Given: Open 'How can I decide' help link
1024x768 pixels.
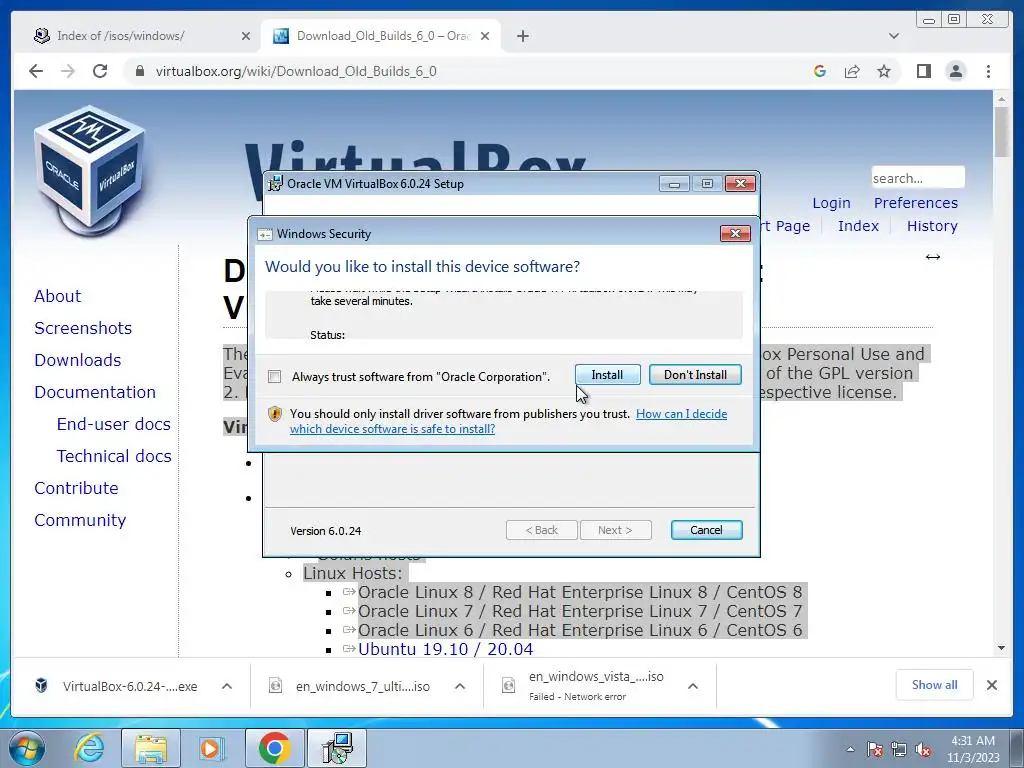Looking at the screenshot, I should pos(681,414).
